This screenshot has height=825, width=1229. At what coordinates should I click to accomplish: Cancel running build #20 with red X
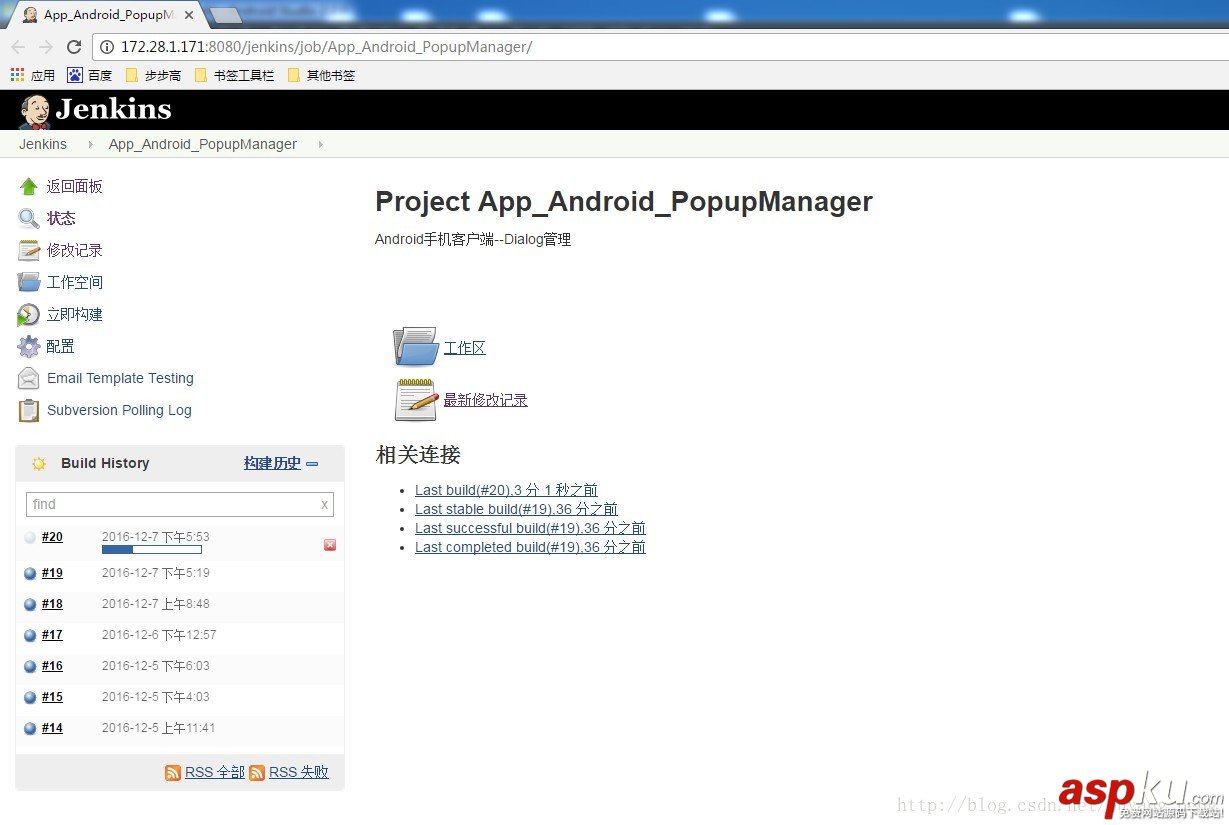click(330, 545)
